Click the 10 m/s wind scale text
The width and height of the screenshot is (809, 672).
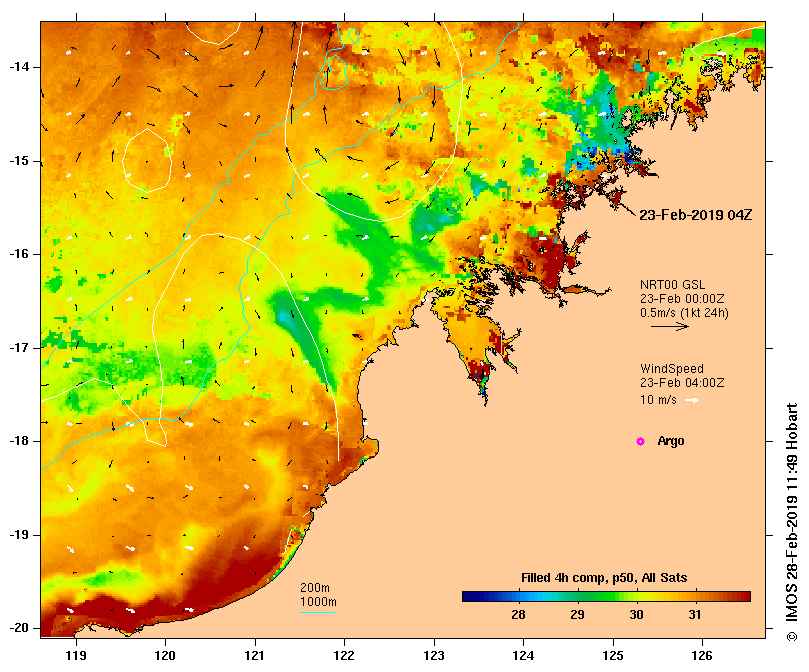[x=658, y=400]
